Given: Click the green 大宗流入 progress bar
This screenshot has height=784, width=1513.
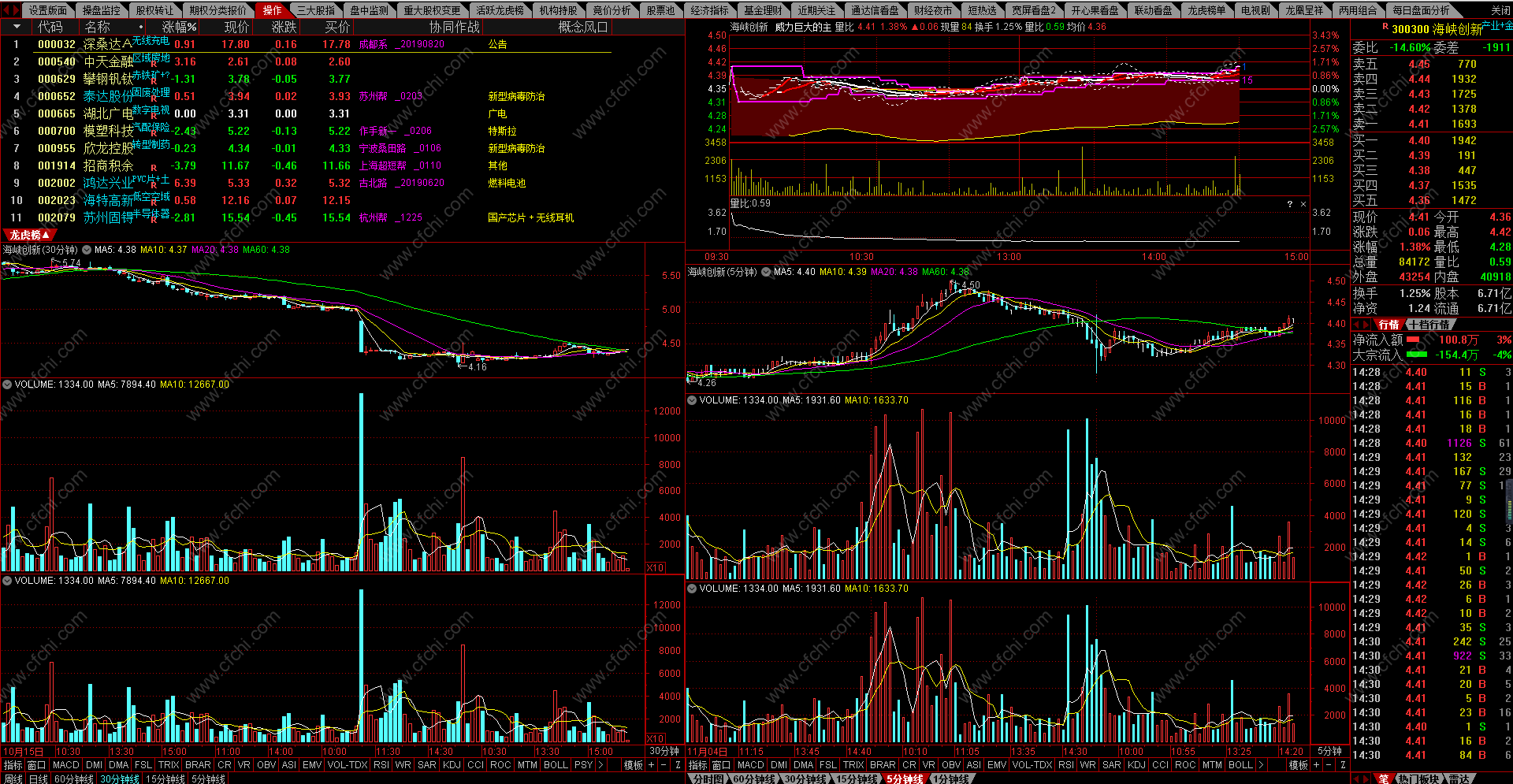Looking at the screenshot, I should (x=1417, y=355).
